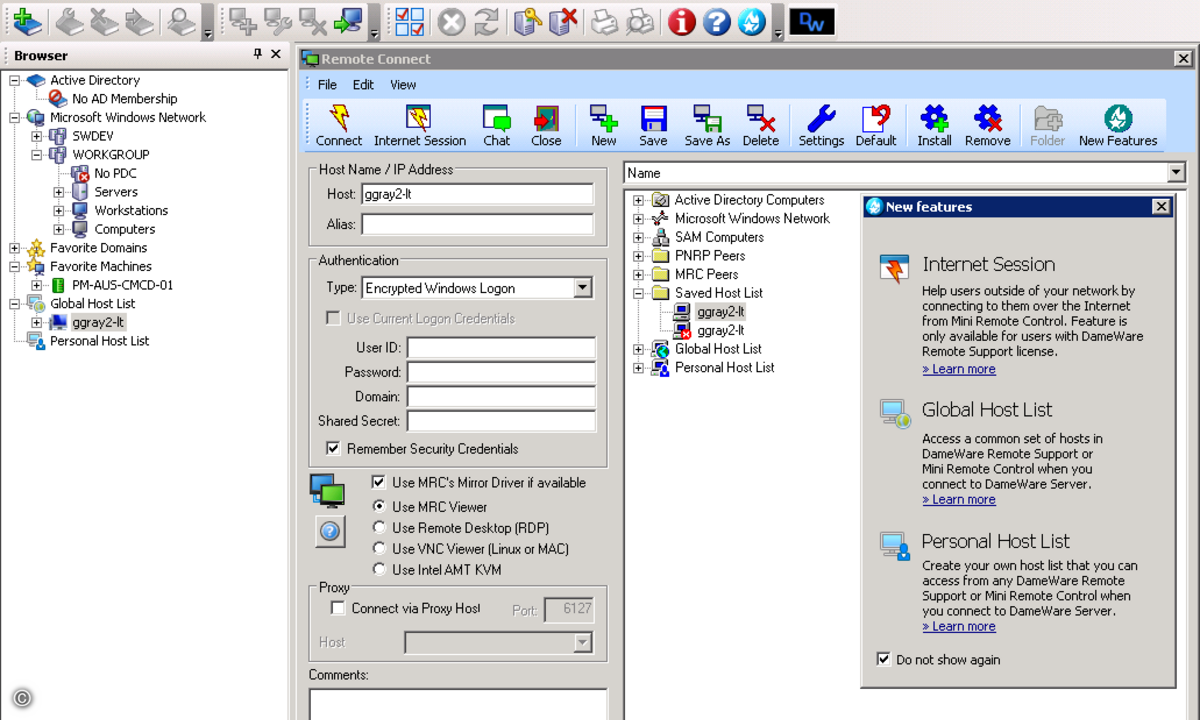Click the red information icon
Viewport: 1200px width, 720px height.
(x=682, y=21)
